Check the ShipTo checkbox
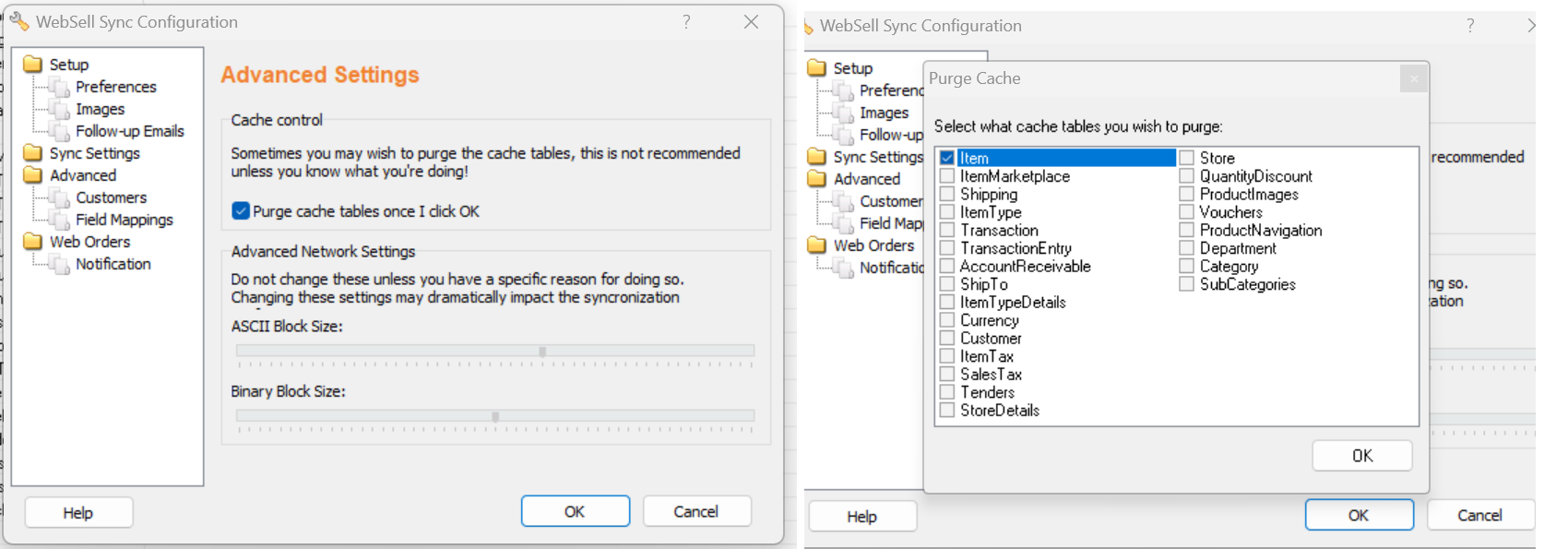The width and height of the screenshot is (1568, 549). click(x=947, y=284)
